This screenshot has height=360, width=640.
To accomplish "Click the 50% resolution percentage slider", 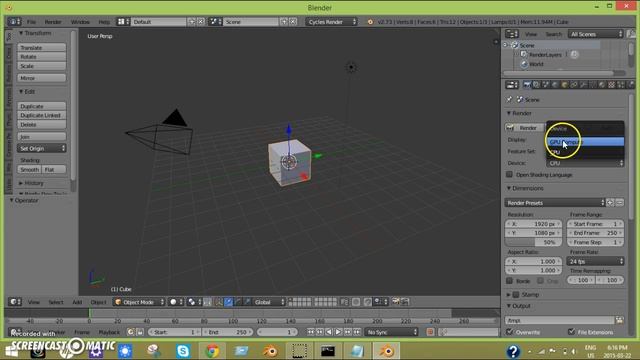I will [533, 242].
